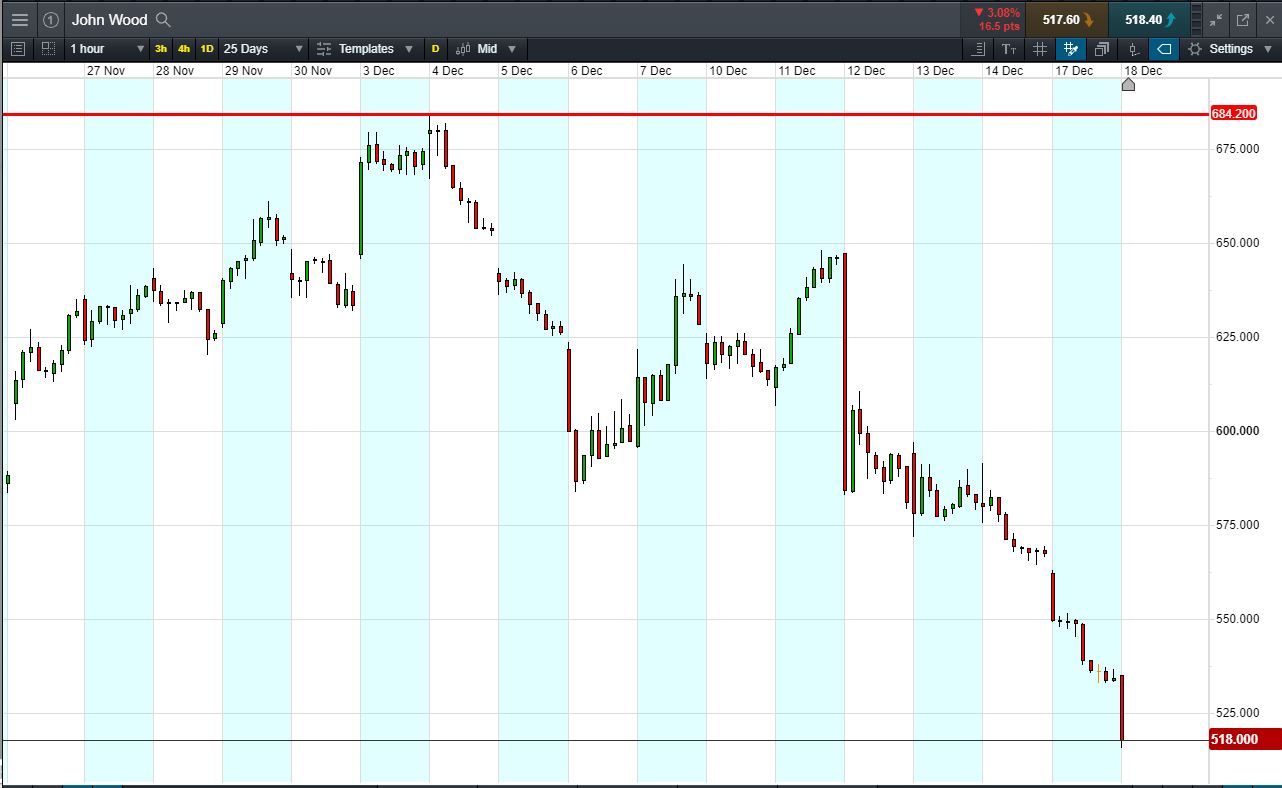This screenshot has width=1282, height=788.
Task: Open the hamburger main menu
Action: (x=19, y=19)
